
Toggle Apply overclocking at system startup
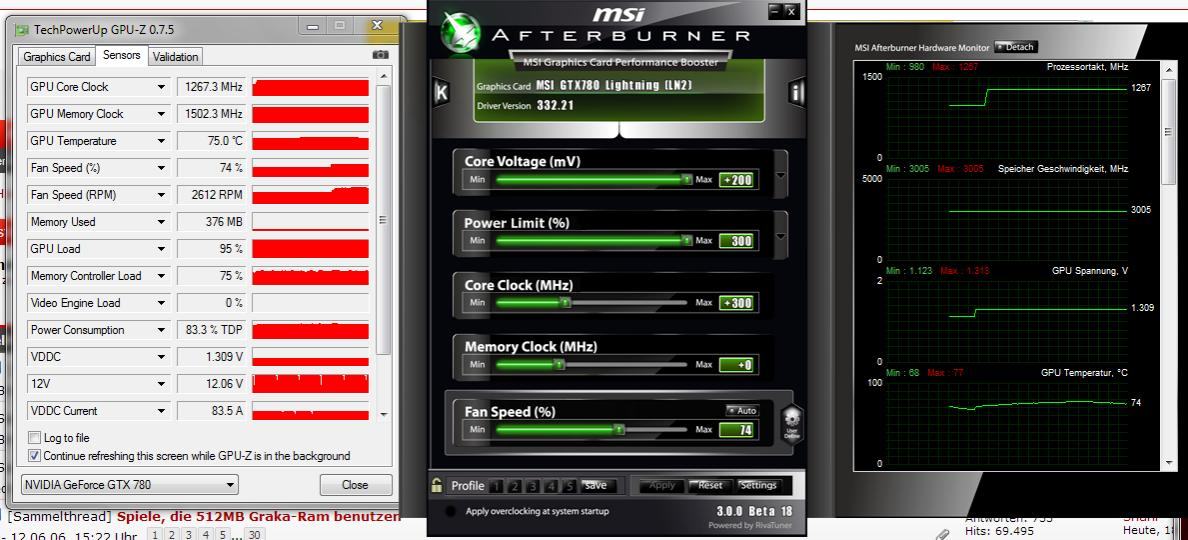pos(450,511)
